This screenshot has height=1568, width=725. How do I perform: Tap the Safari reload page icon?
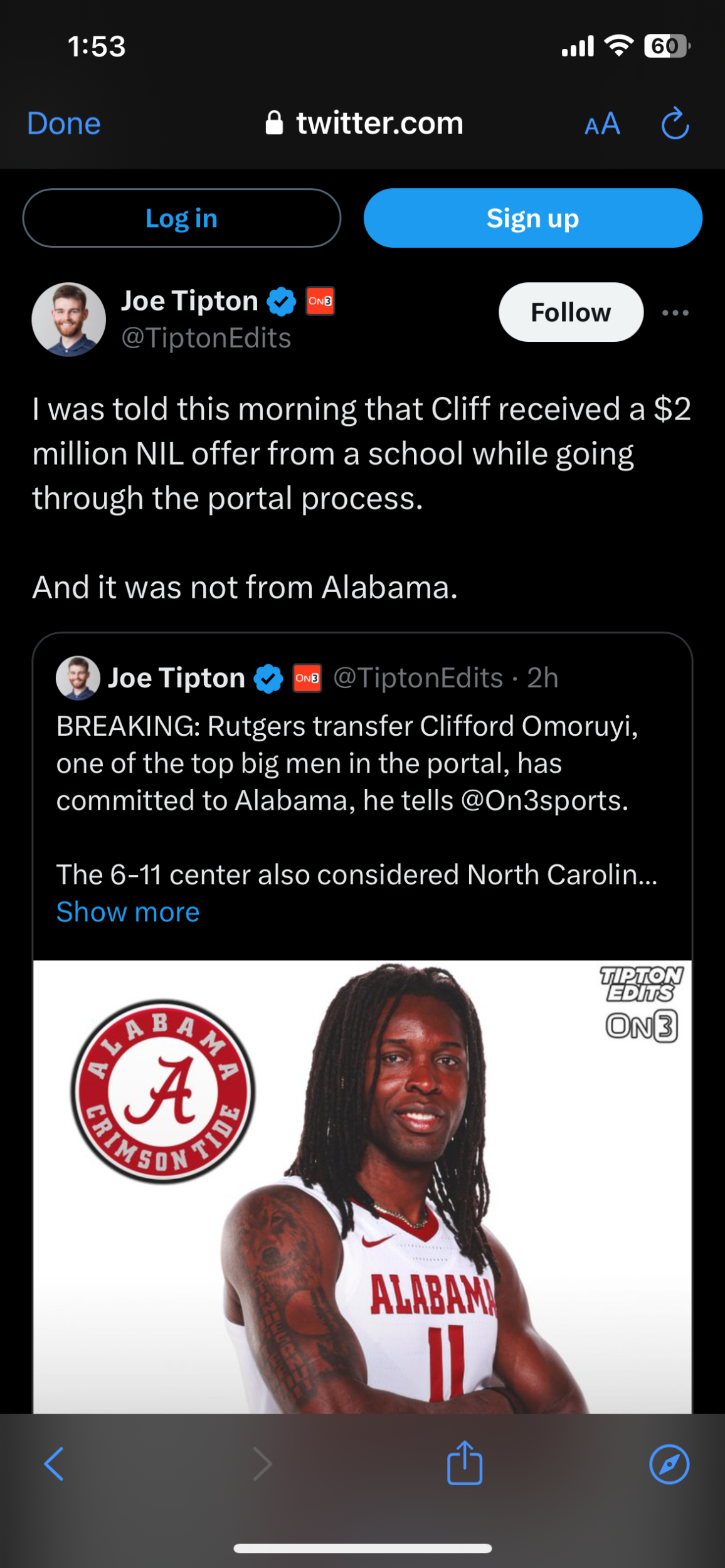[675, 123]
